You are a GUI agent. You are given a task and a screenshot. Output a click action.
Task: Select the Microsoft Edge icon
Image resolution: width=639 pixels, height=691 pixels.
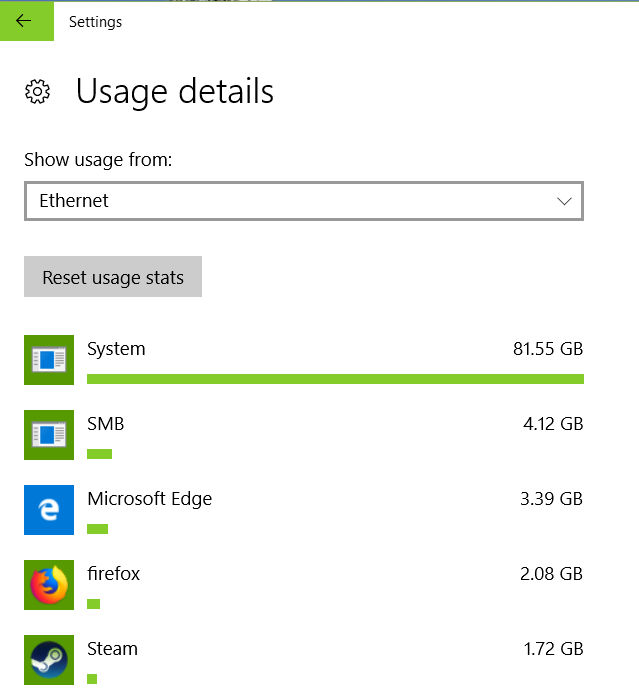tap(49, 510)
